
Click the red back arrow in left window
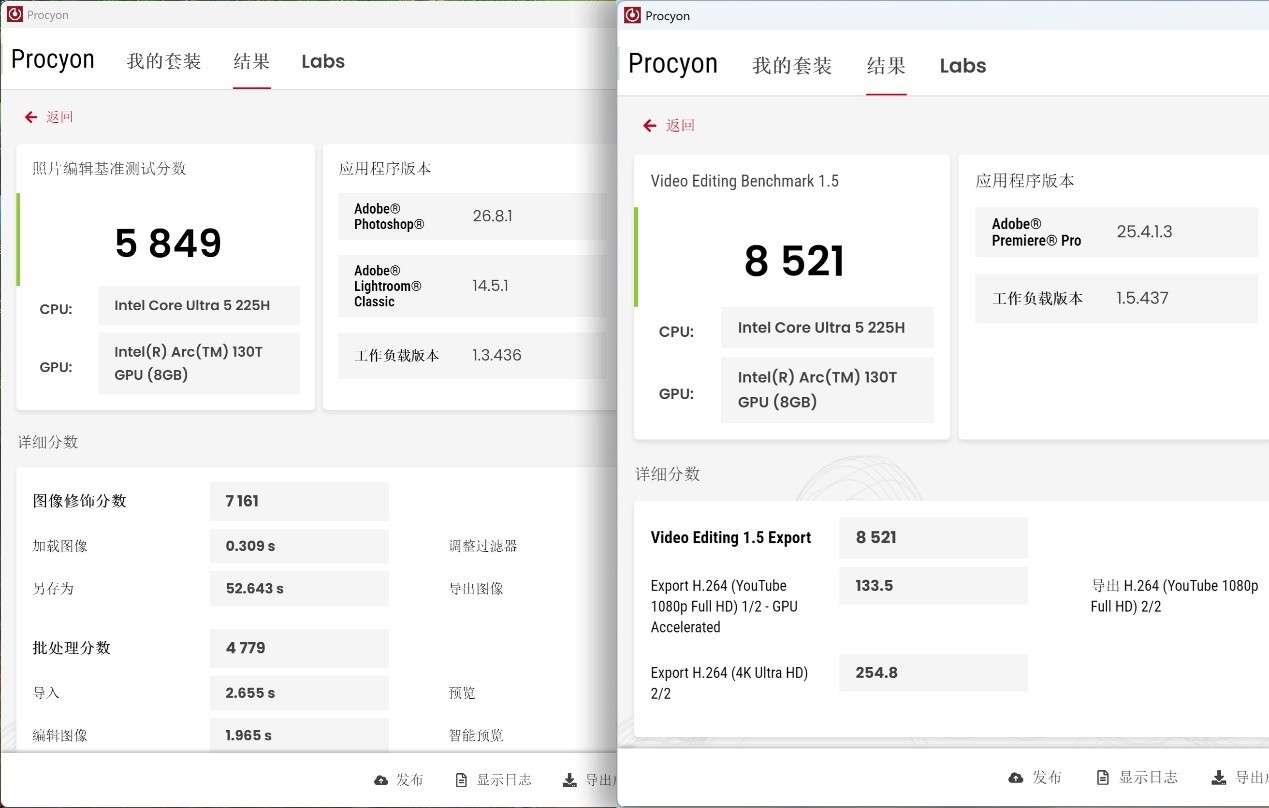31,117
